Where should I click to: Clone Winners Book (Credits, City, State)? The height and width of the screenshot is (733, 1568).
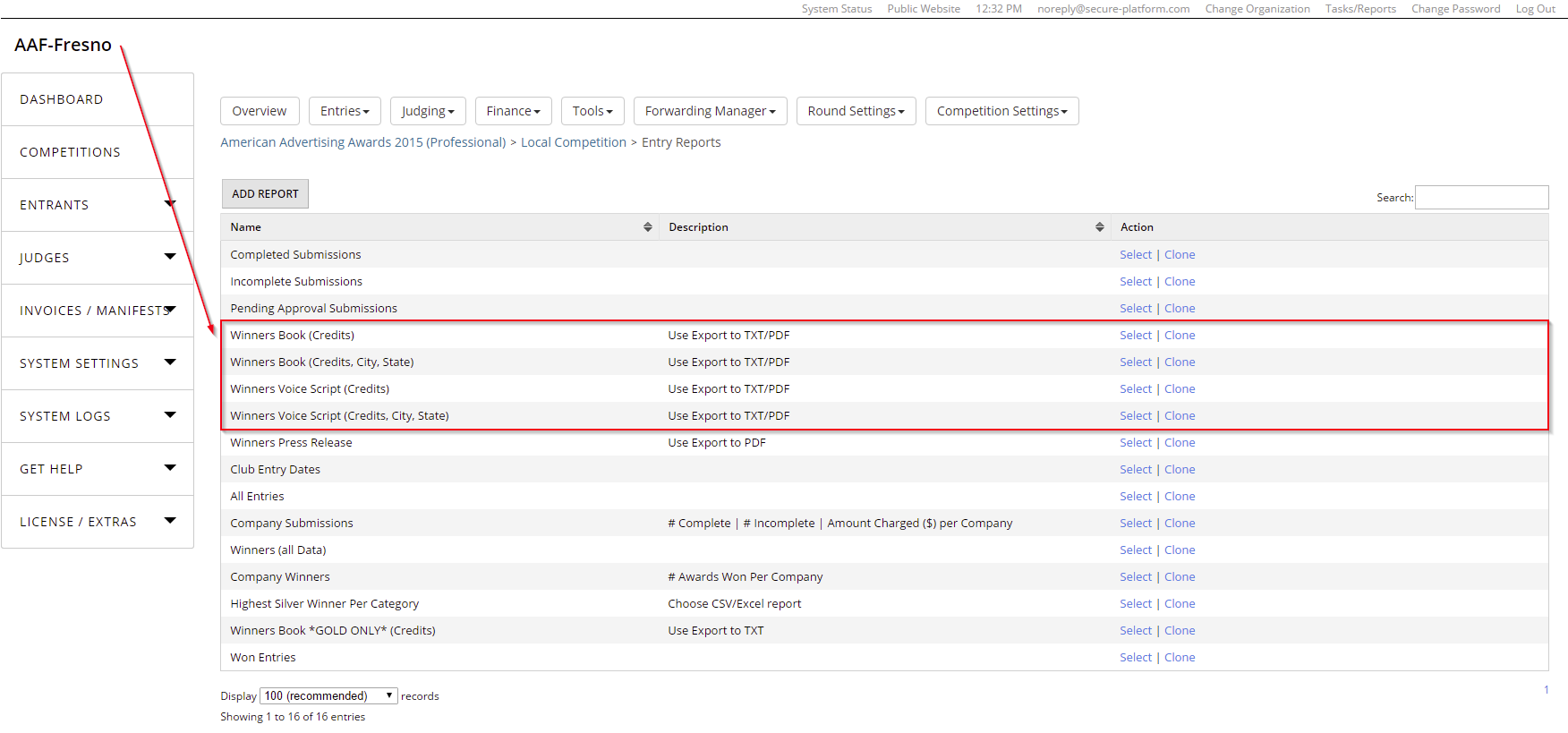[x=1180, y=362]
